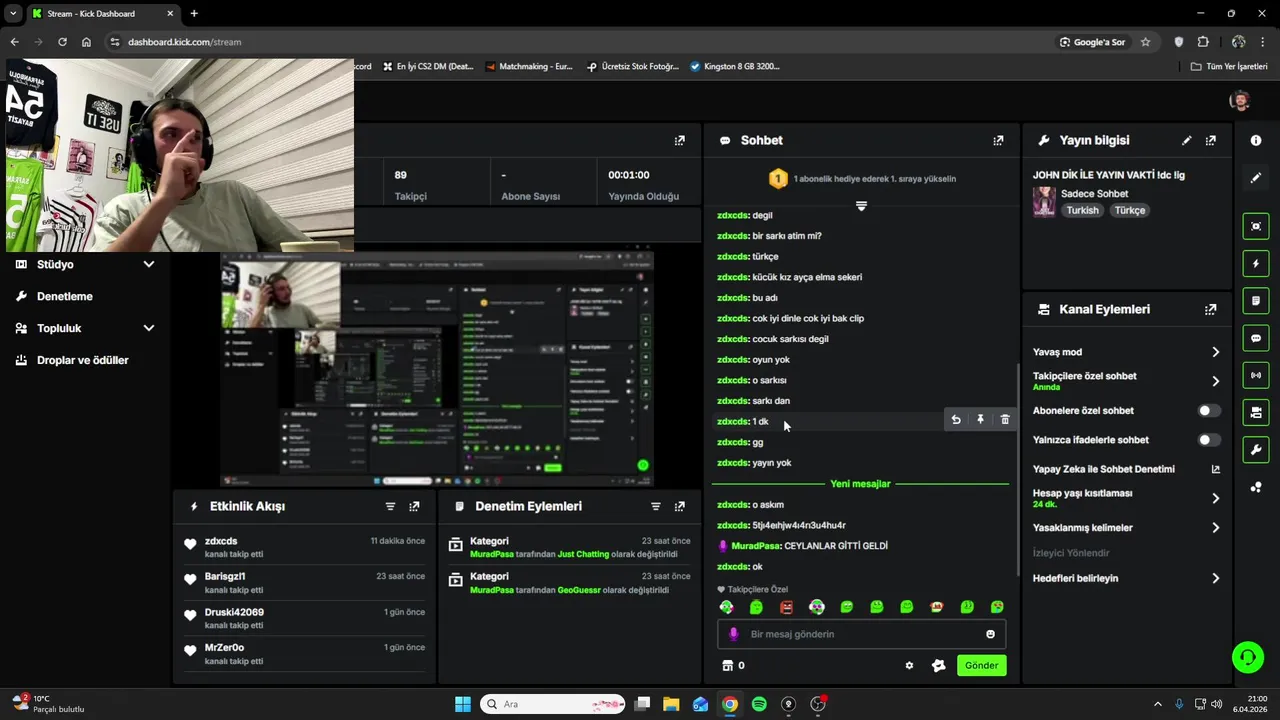This screenshot has height=720, width=1280.
Task: Toggle the chat bubble panel icon in sidebar
Action: click(1256, 338)
